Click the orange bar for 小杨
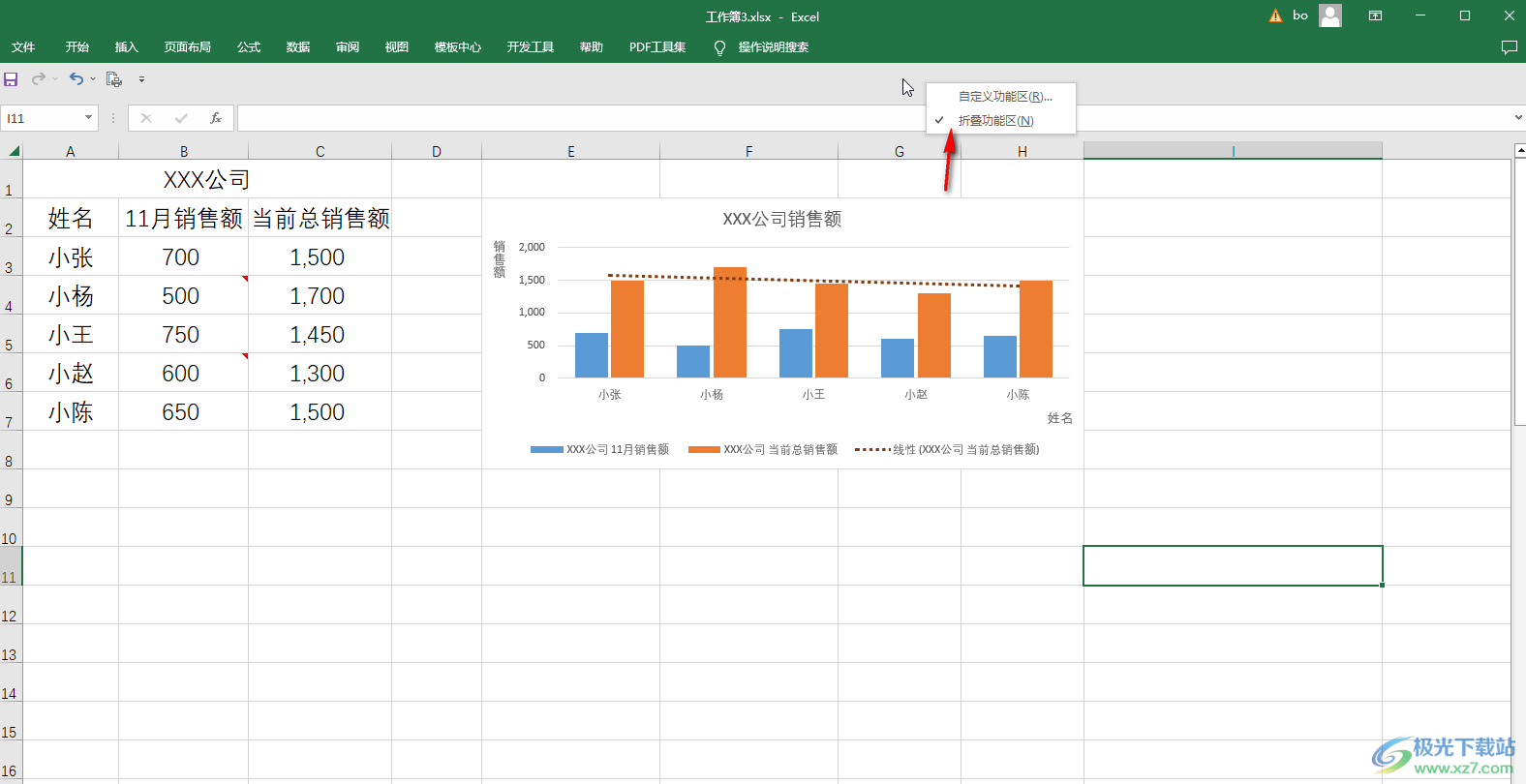Screen dimensions: 1526x784 pos(730,322)
